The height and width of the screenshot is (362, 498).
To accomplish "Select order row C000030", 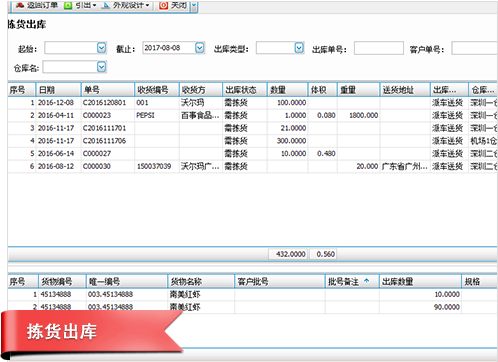I will [252, 166].
